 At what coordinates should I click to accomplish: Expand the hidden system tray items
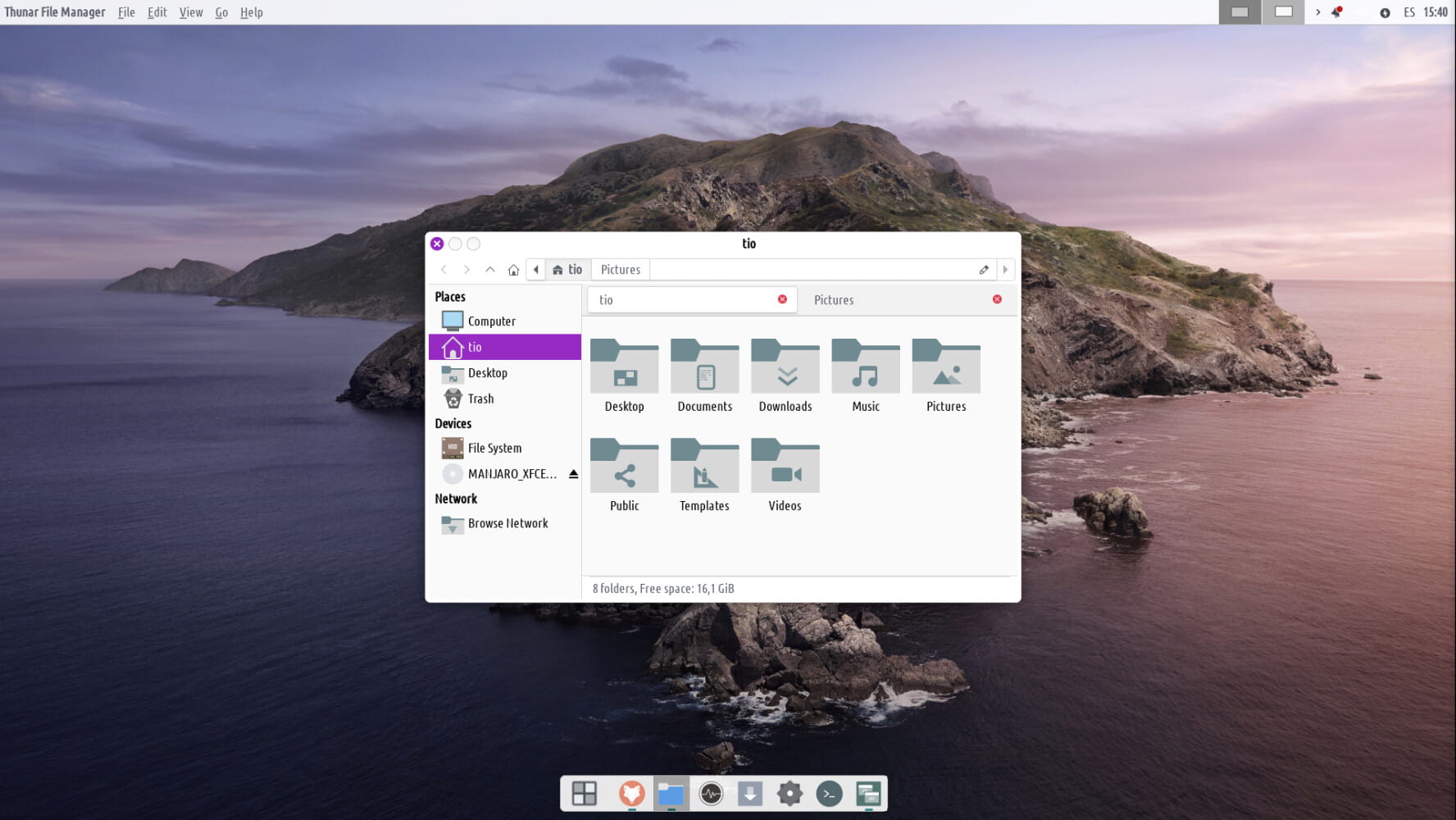1317,12
